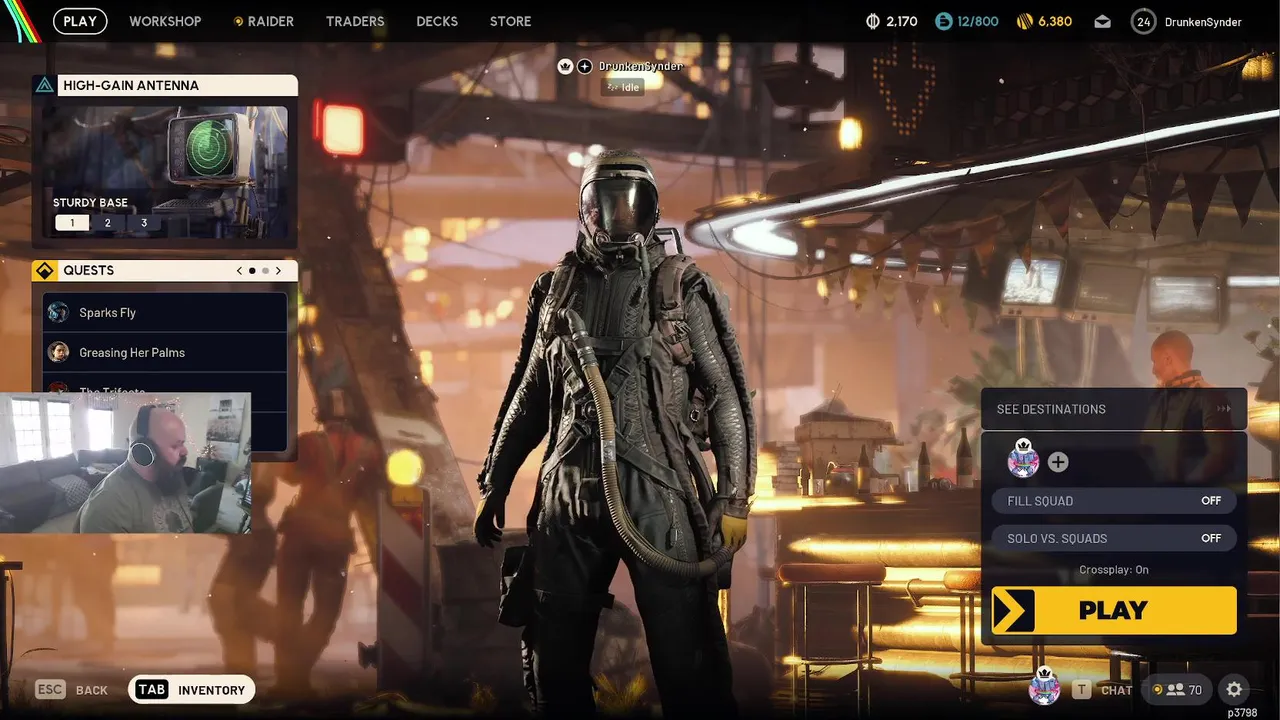Click the squad leader avatar
Viewport: 1280px width, 720px height.
tap(1023, 460)
